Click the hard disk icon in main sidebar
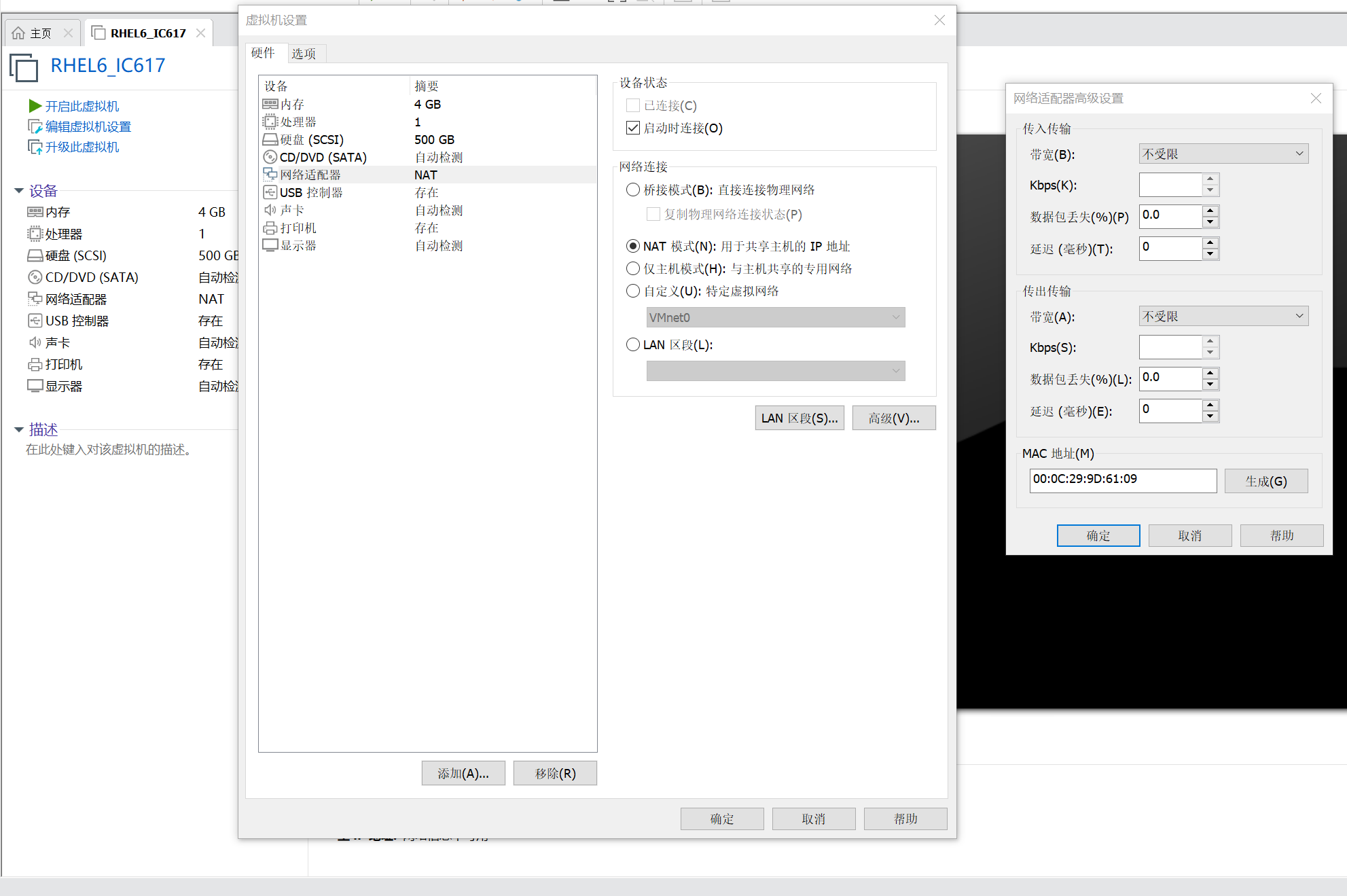 (35, 255)
